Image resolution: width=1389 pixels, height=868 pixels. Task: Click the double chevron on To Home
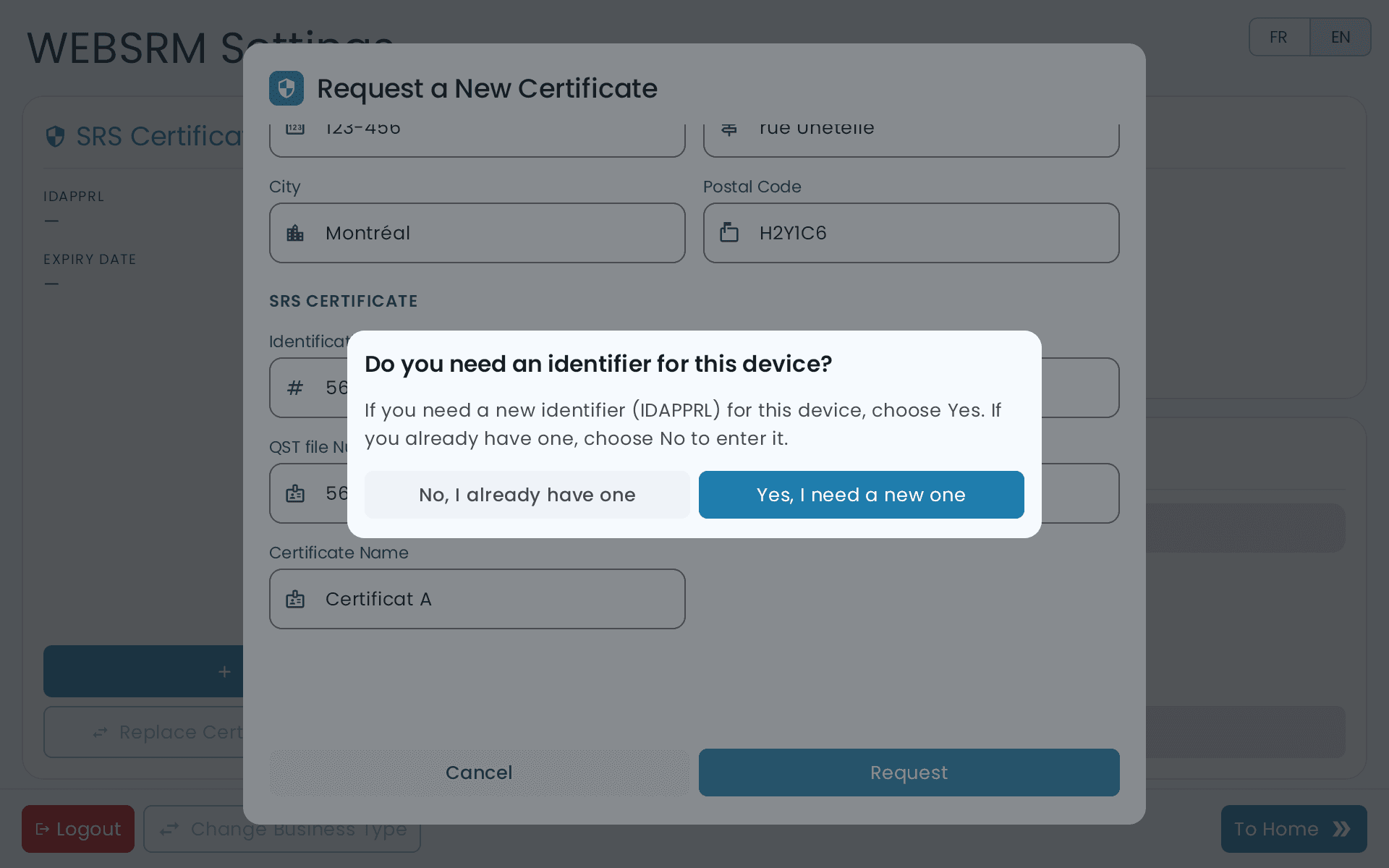pos(1341,829)
